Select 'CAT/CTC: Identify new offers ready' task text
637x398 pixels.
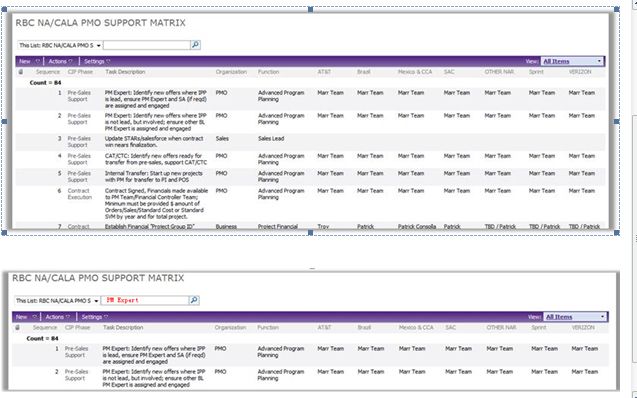(x=156, y=159)
